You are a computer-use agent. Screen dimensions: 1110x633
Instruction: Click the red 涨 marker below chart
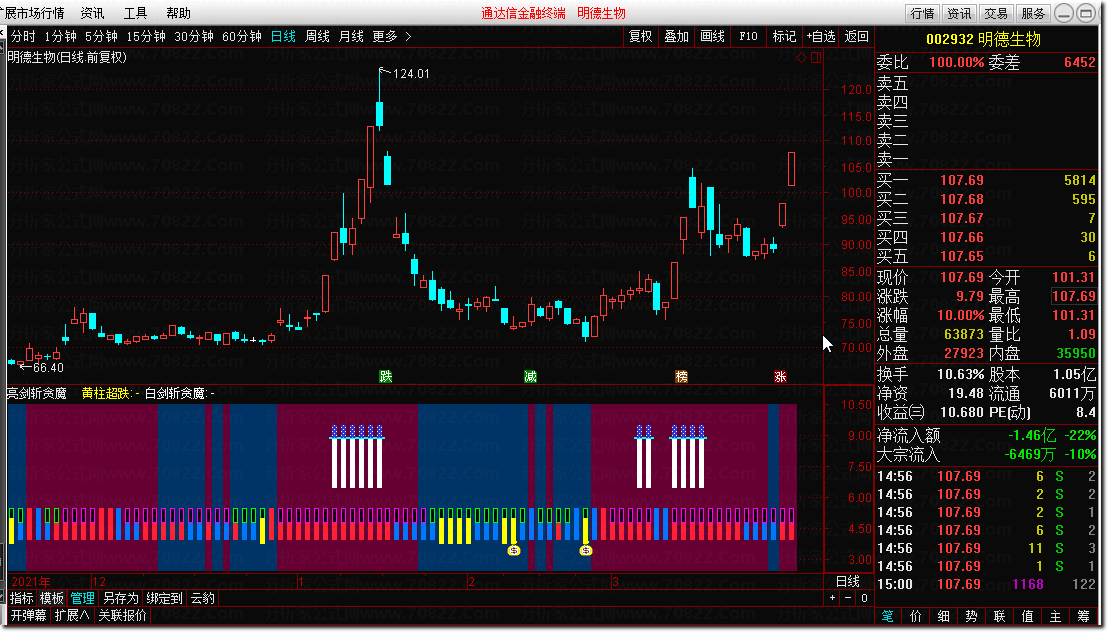coord(780,377)
